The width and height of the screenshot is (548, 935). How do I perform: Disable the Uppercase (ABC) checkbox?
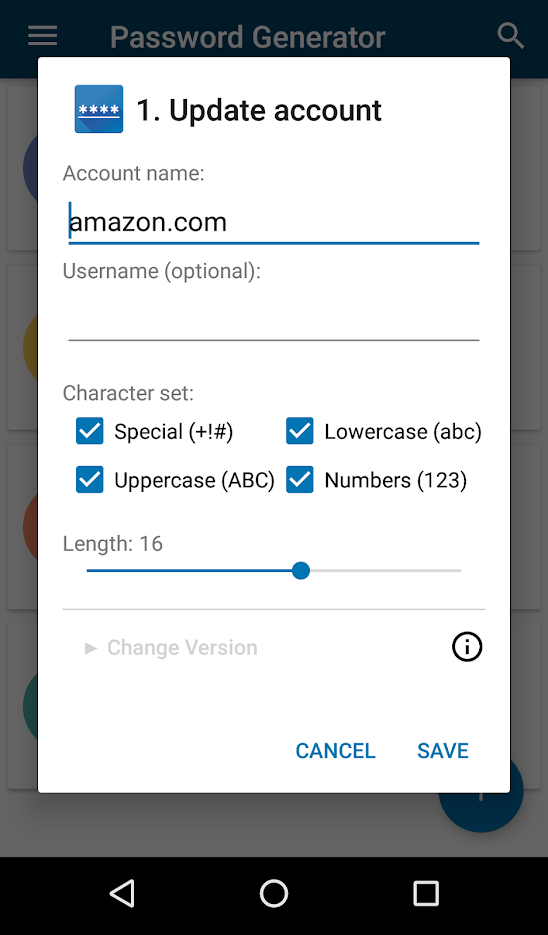[90, 479]
